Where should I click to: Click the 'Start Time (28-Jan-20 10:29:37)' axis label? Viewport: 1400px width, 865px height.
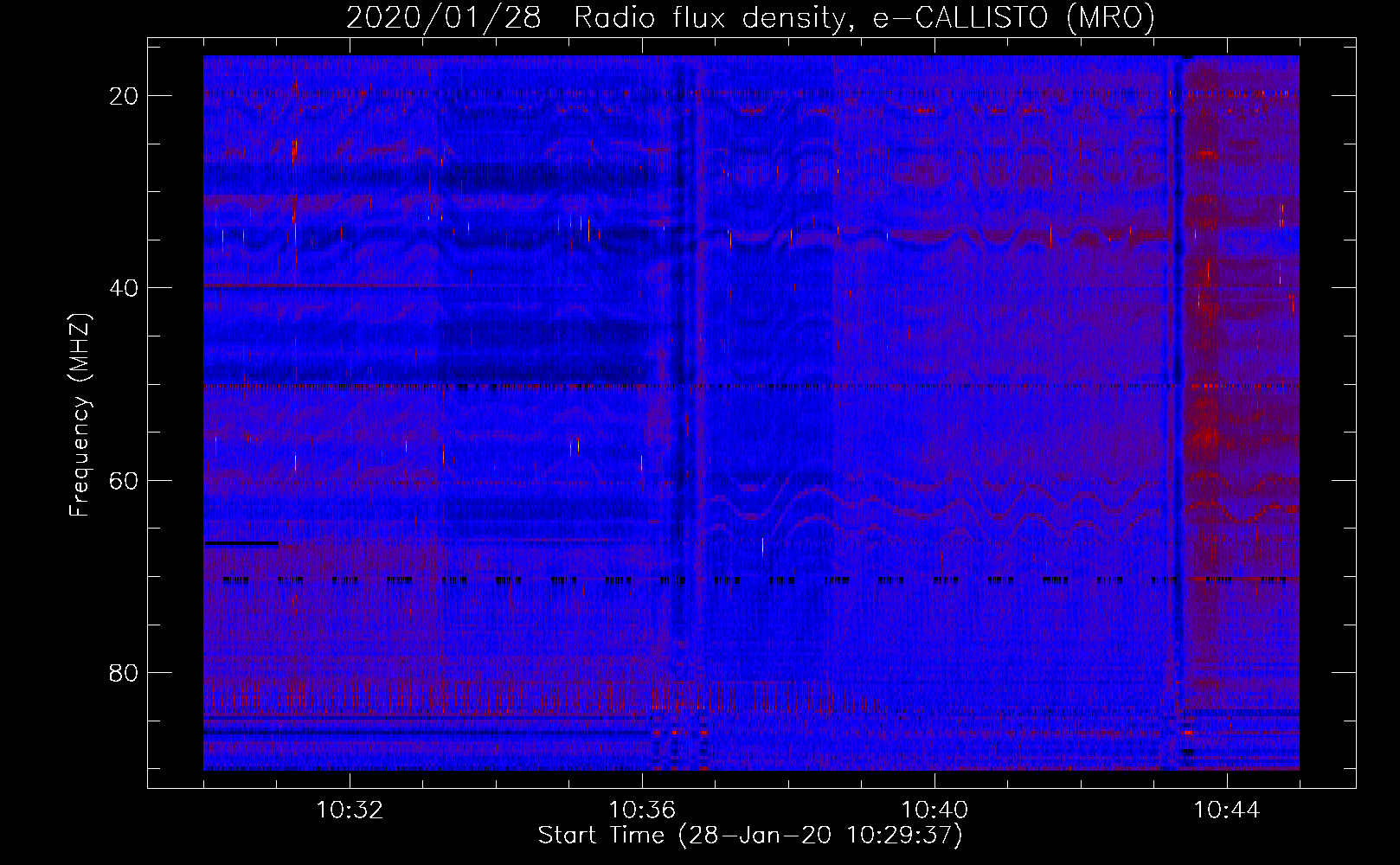click(750, 836)
